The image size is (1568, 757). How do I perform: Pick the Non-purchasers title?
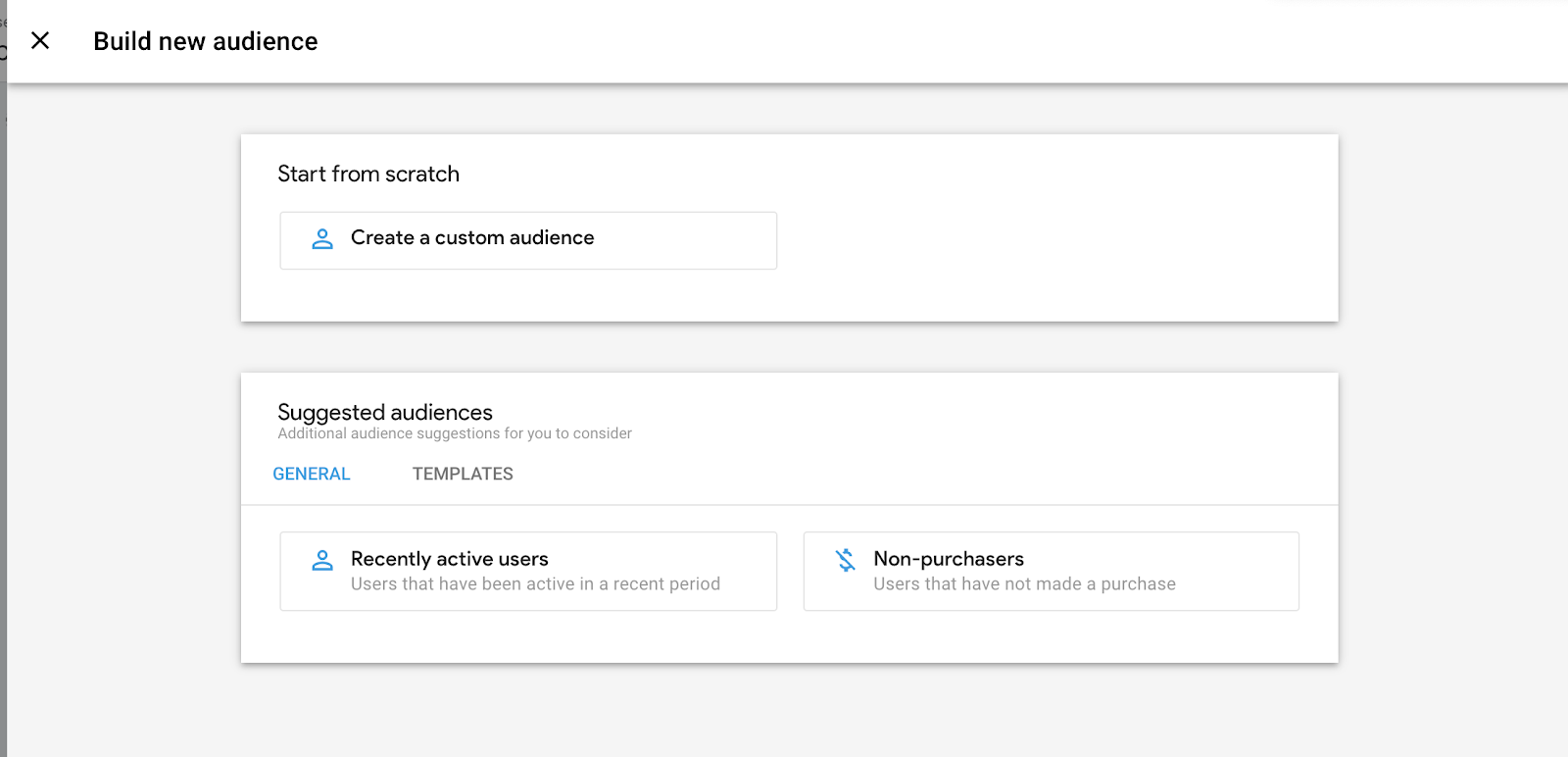click(948, 559)
